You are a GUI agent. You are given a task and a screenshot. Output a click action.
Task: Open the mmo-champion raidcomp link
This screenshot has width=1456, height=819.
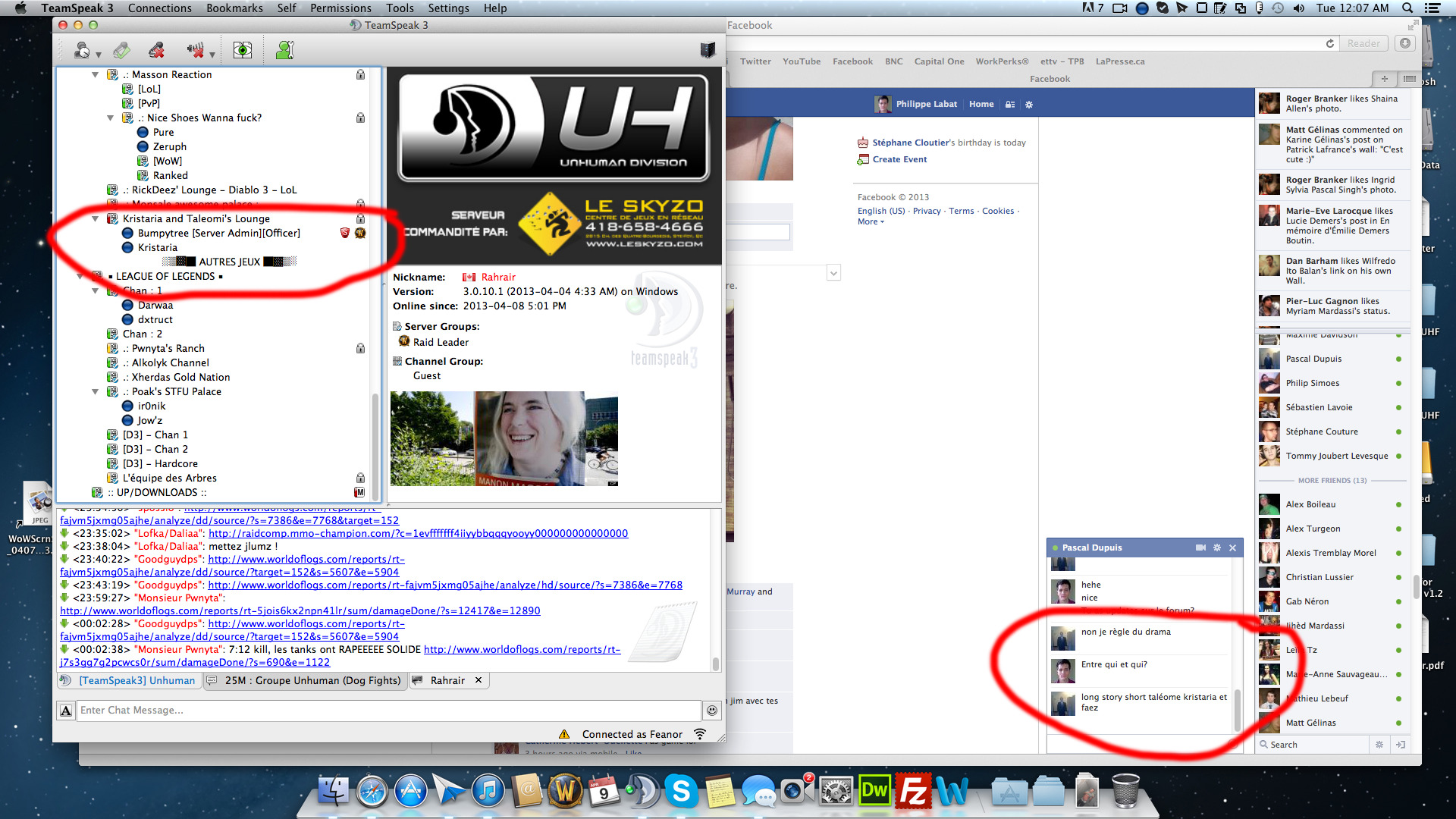pos(418,534)
